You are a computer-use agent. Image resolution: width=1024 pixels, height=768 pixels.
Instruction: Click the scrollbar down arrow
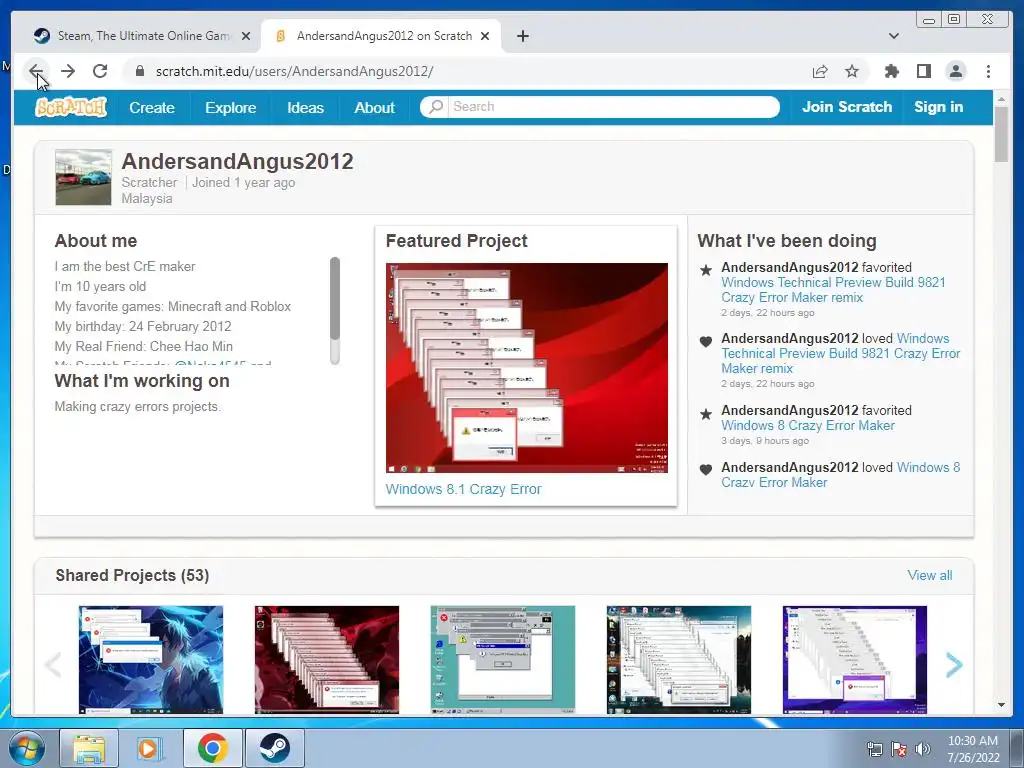tap(1001, 705)
